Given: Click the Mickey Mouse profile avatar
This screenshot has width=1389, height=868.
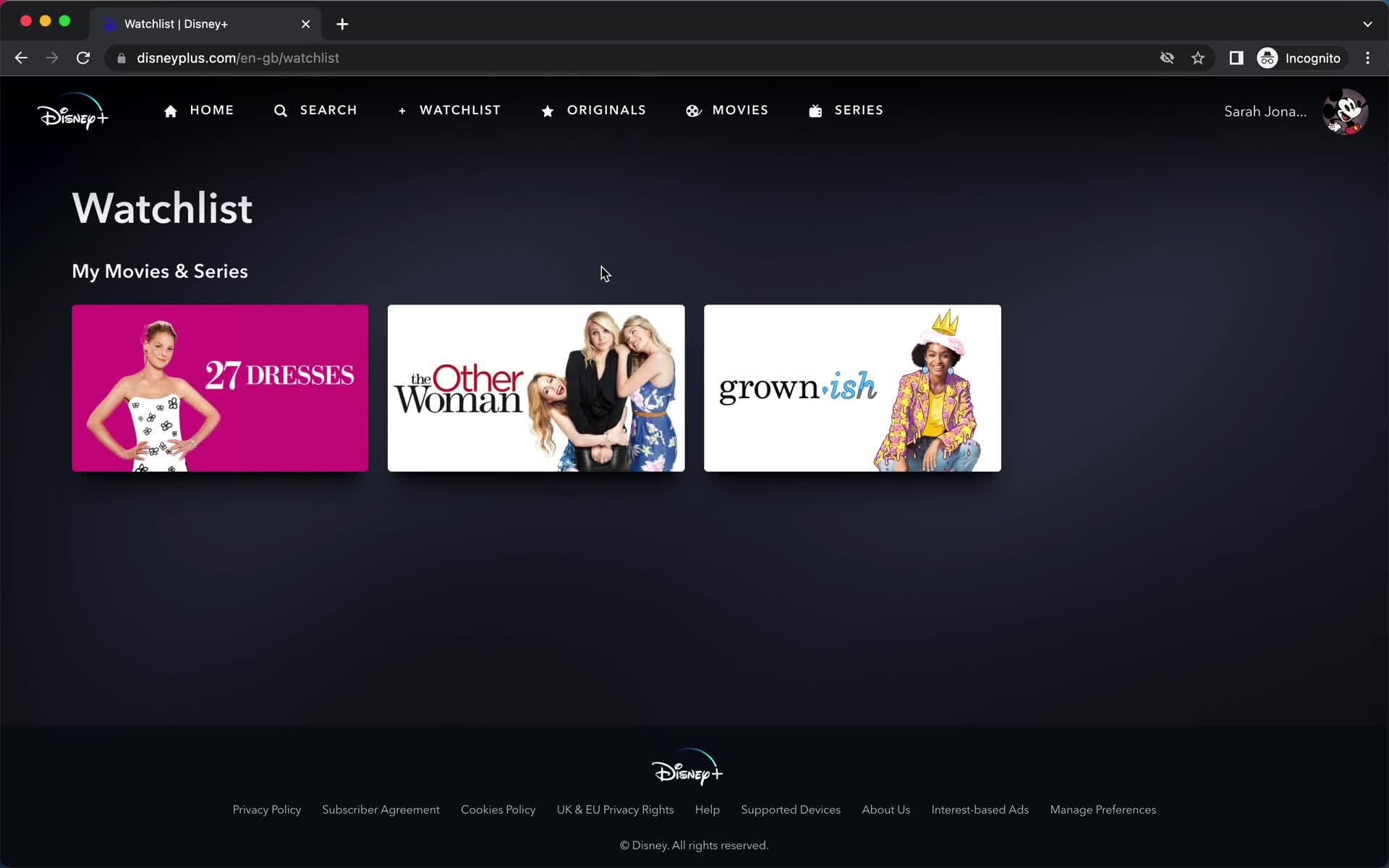Looking at the screenshot, I should pos(1345,111).
